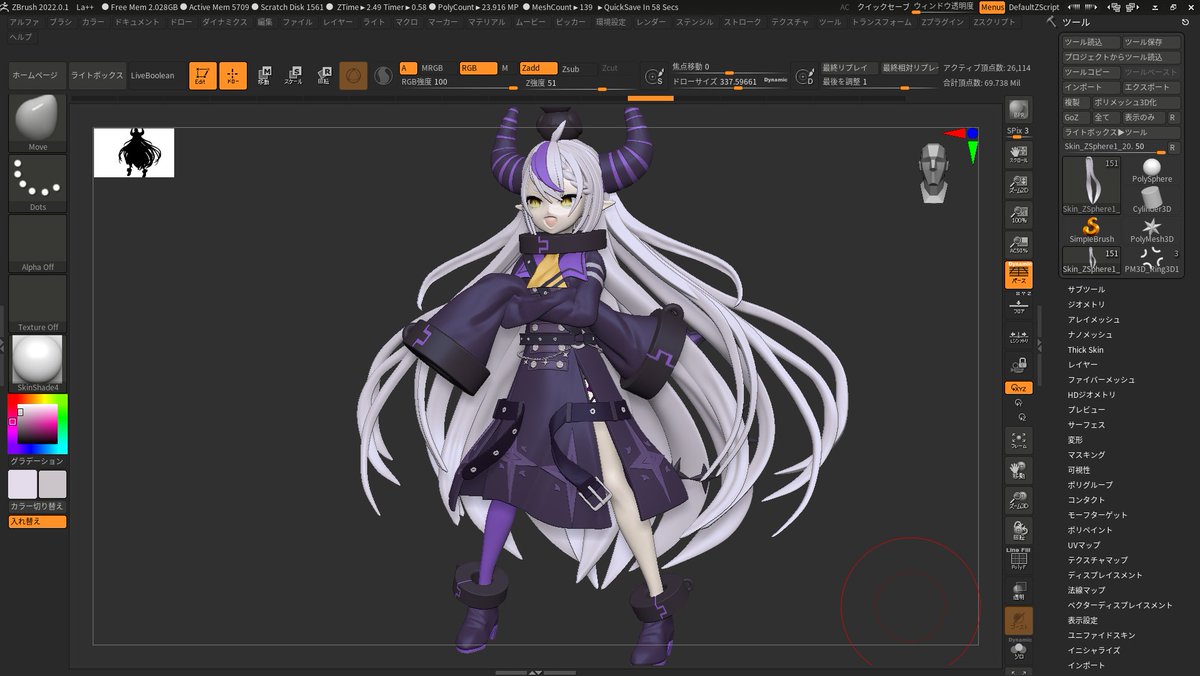The height and width of the screenshot is (676, 1200).
Task: Expand the ポリグループ (Polygroups) section
Action: (x=1091, y=485)
